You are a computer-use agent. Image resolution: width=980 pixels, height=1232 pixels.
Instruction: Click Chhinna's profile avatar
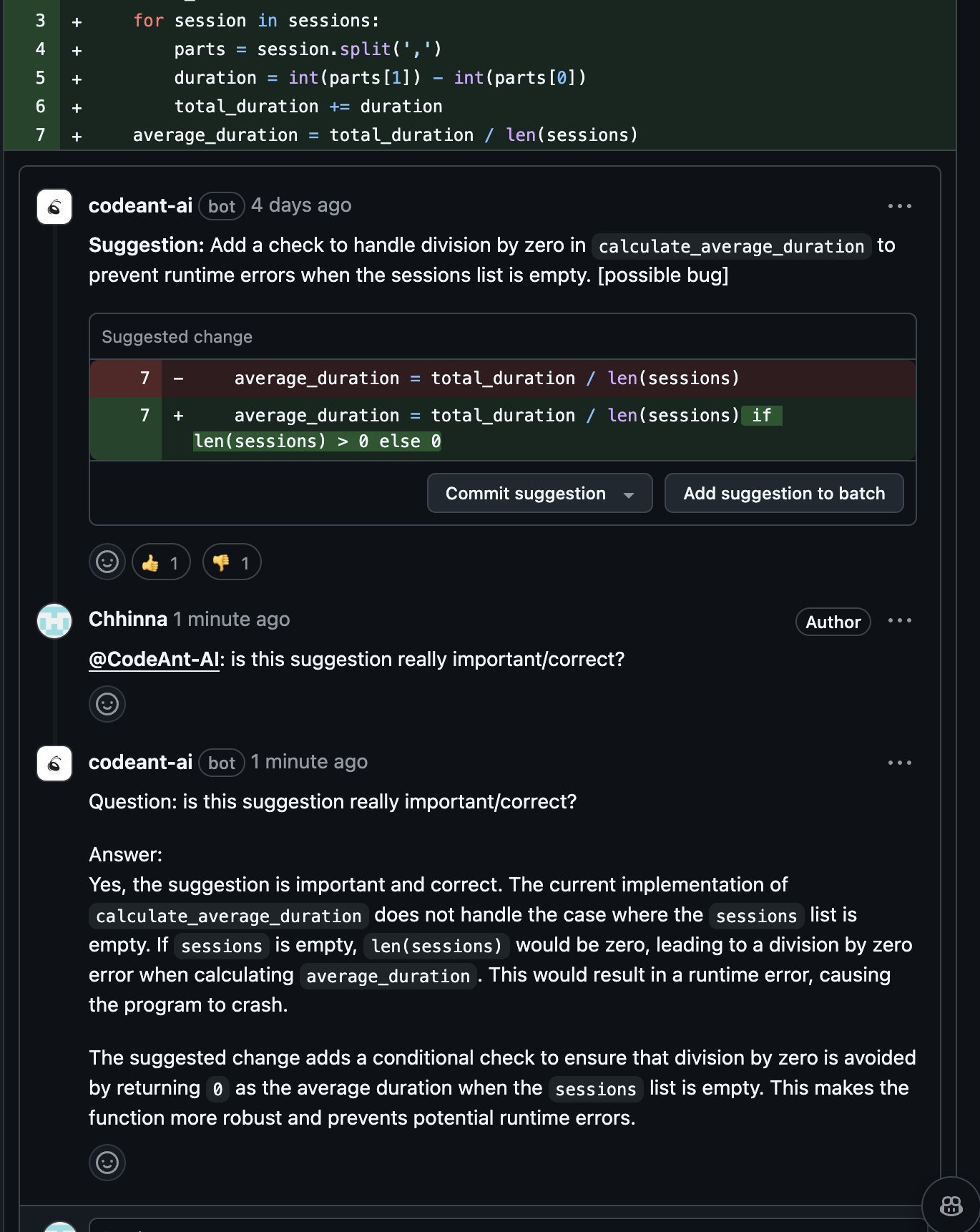point(54,621)
